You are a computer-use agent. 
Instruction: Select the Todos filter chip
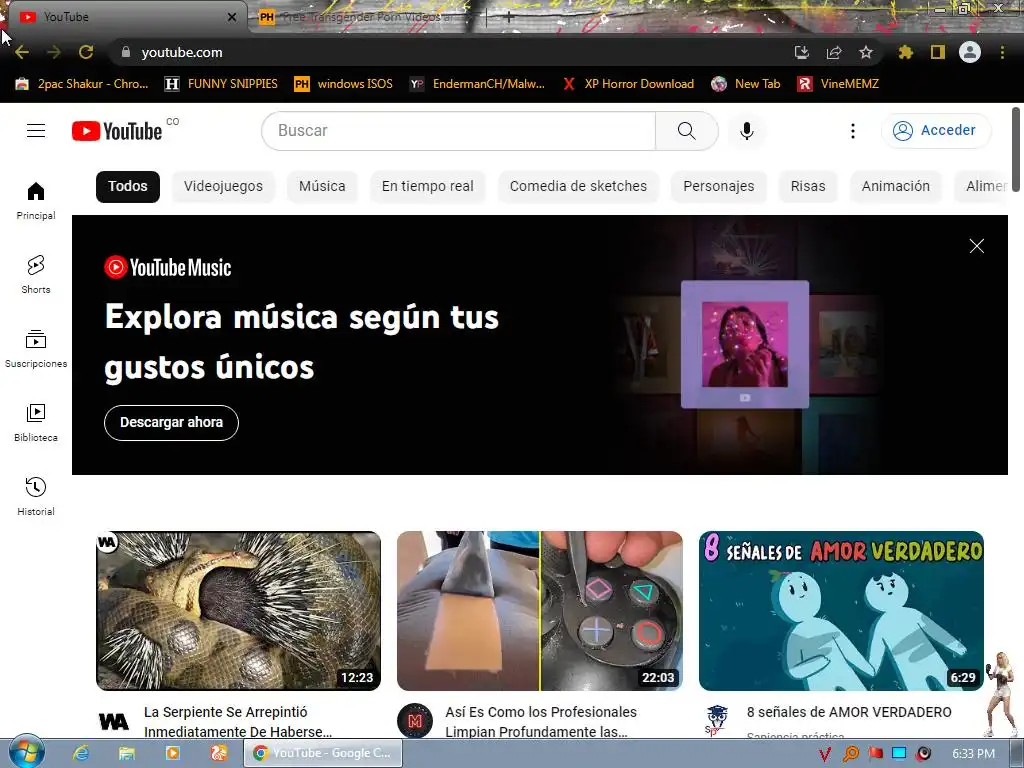pos(127,186)
